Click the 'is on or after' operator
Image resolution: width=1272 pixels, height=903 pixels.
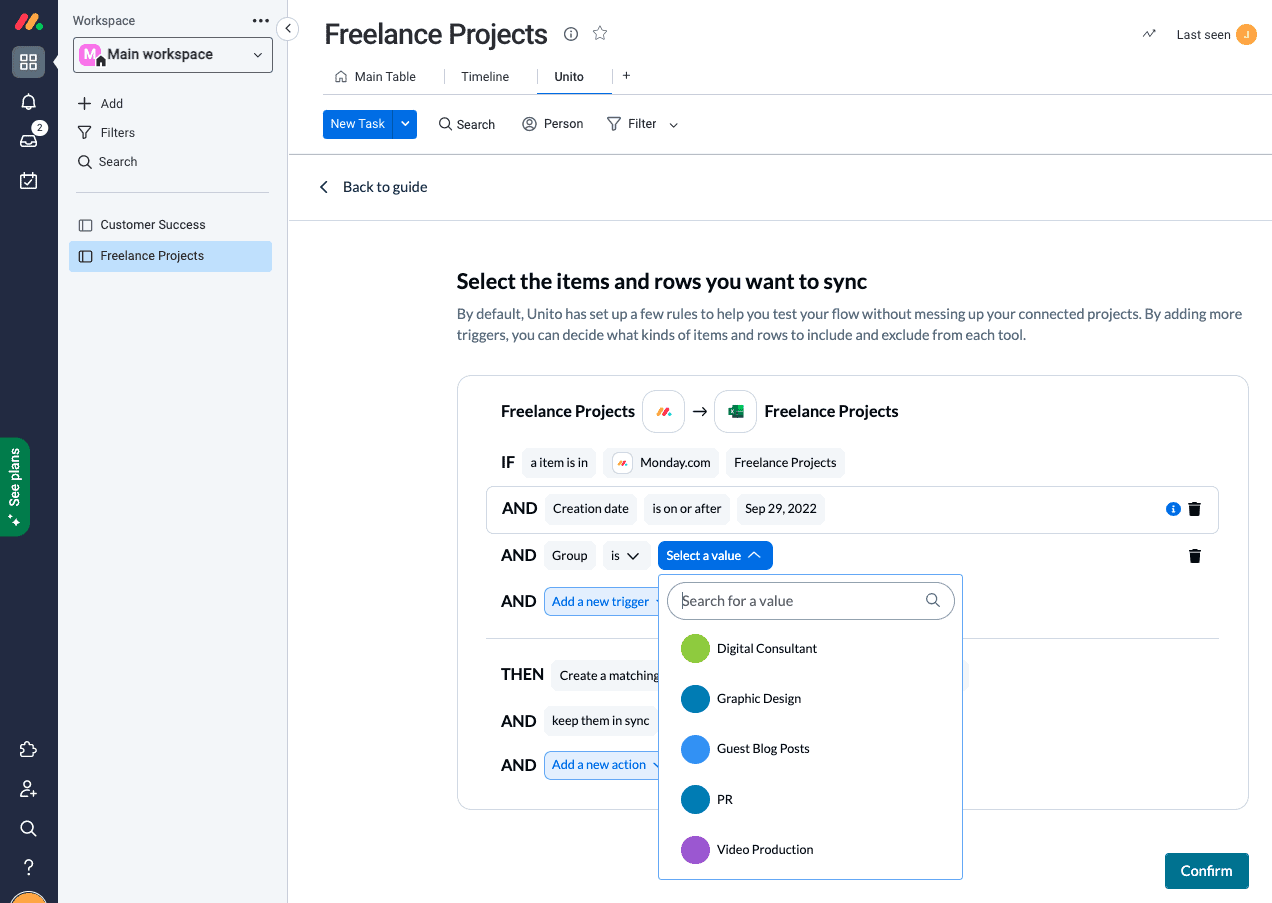(687, 509)
